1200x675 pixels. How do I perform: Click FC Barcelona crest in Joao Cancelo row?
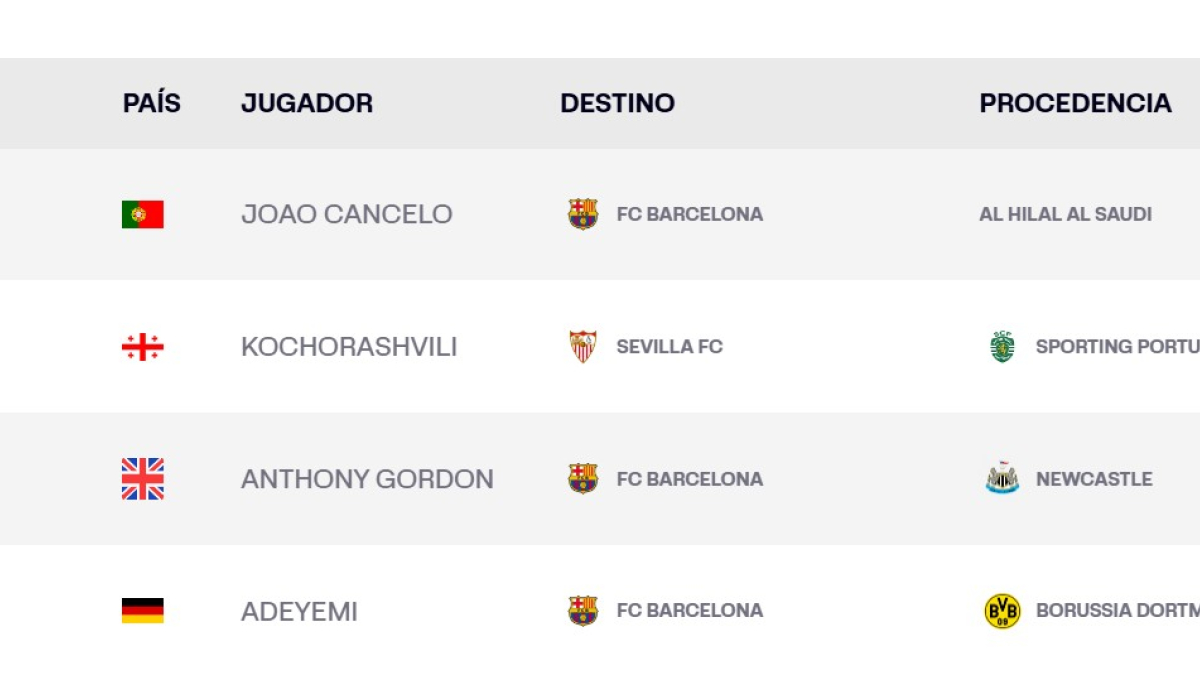point(583,214)
